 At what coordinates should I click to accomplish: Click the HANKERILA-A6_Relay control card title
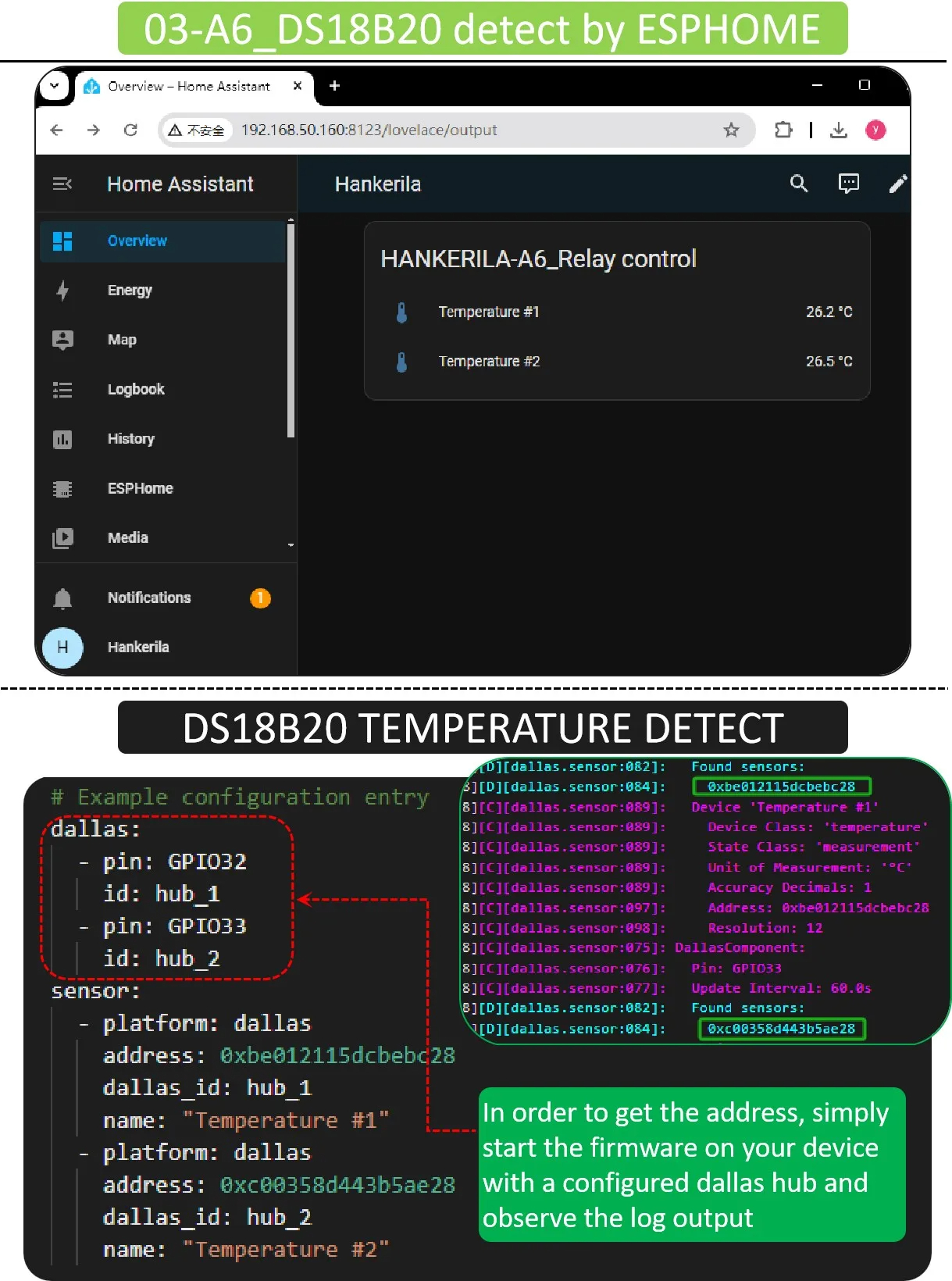538,259
